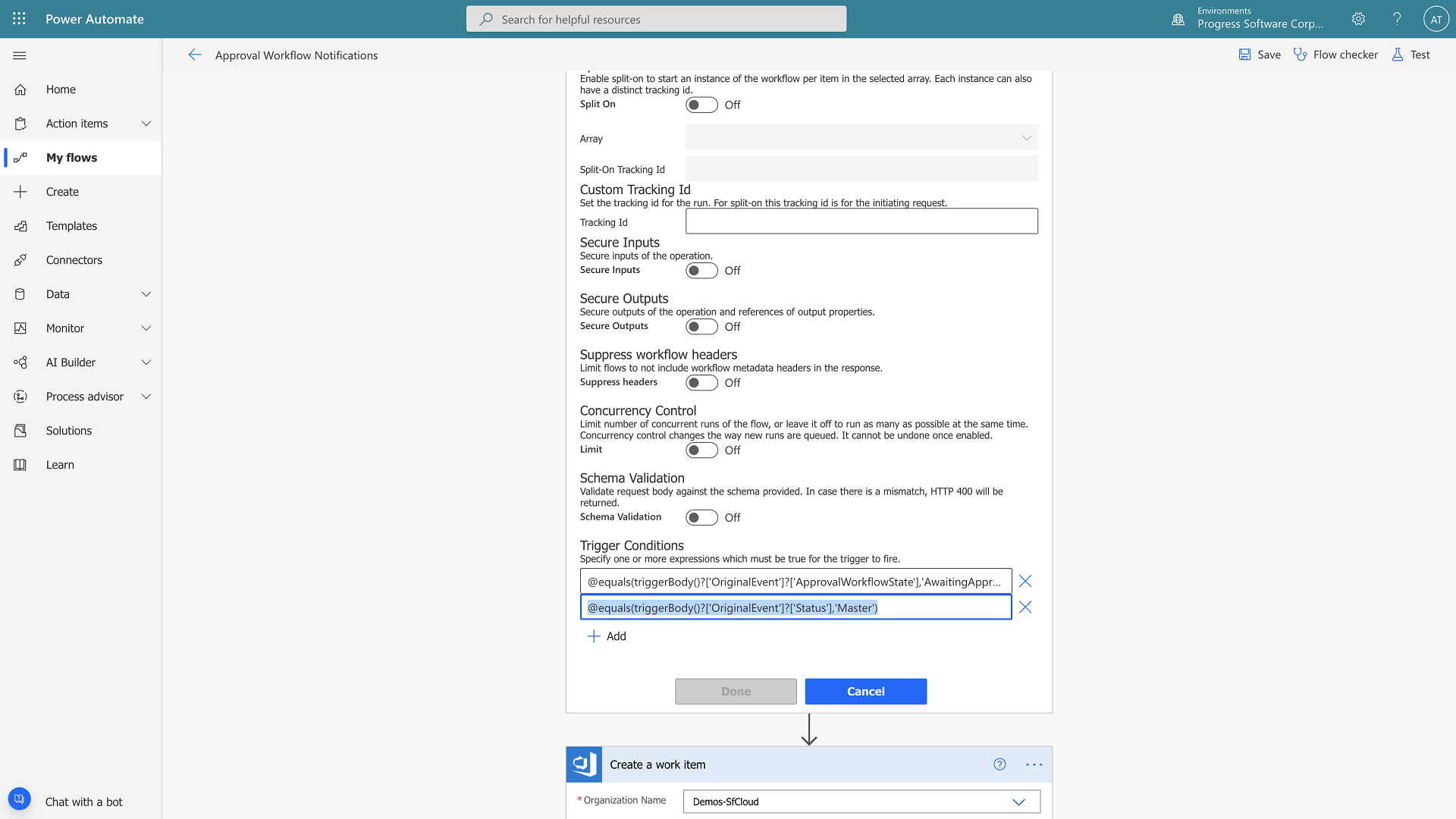Open the Chat with a bot icon
The height and width of the screenshot is (819, 1456).
pyautogui.click(x=20, y=799)
